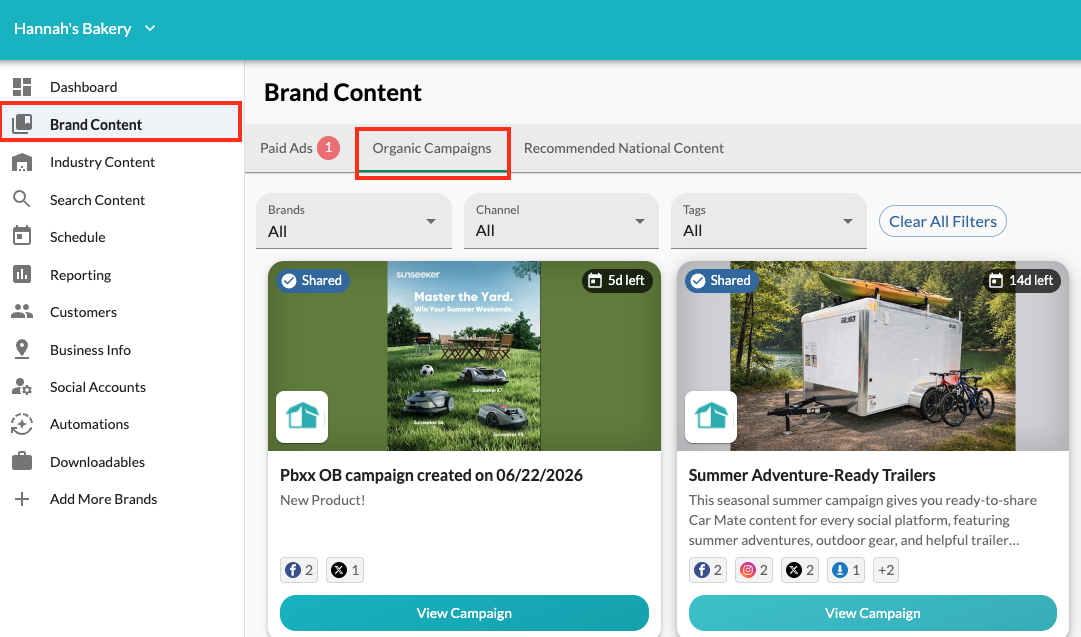
Task: Click the Brand Content page heading
Action: (343, 92)
